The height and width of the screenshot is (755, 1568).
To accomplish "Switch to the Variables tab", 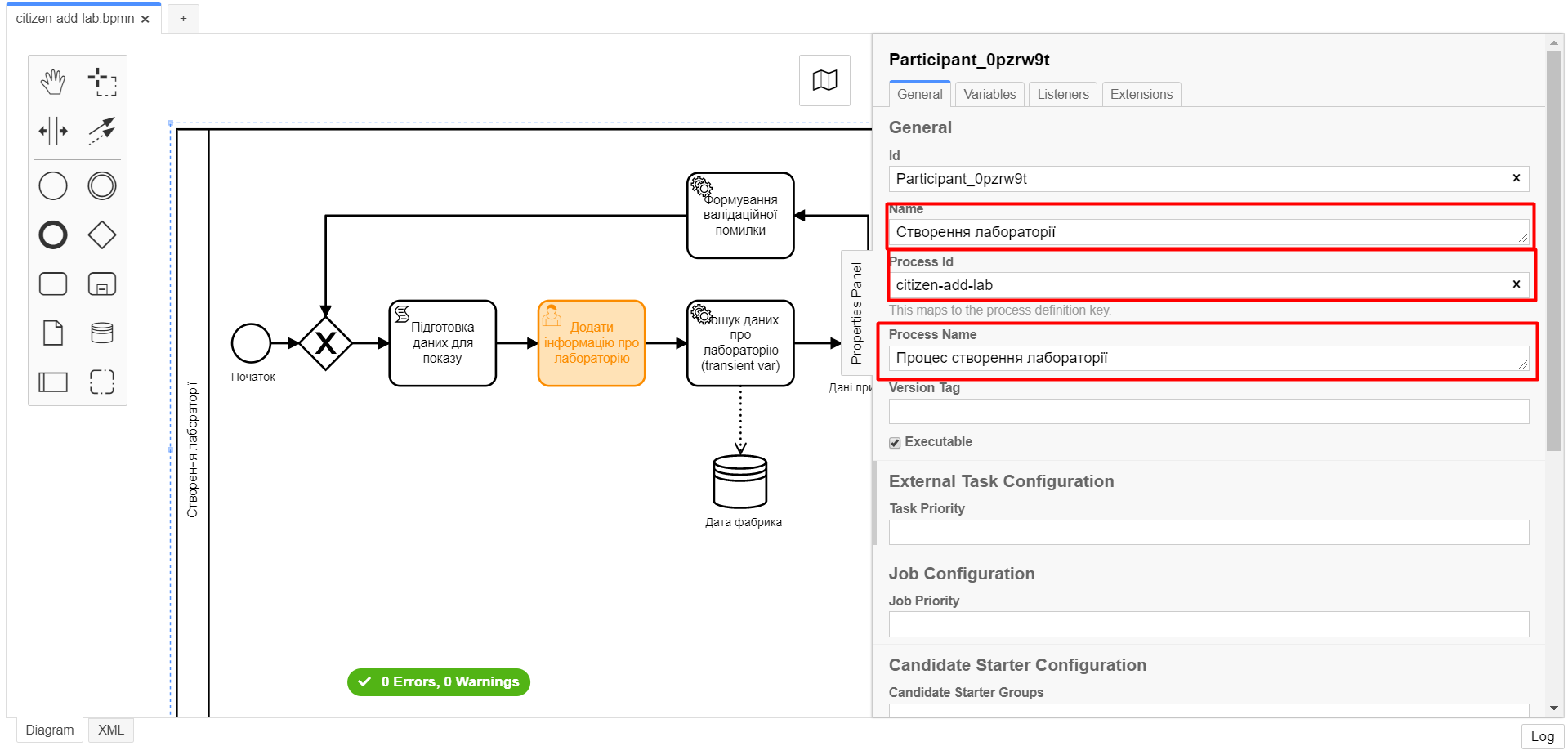I will 989,94.
